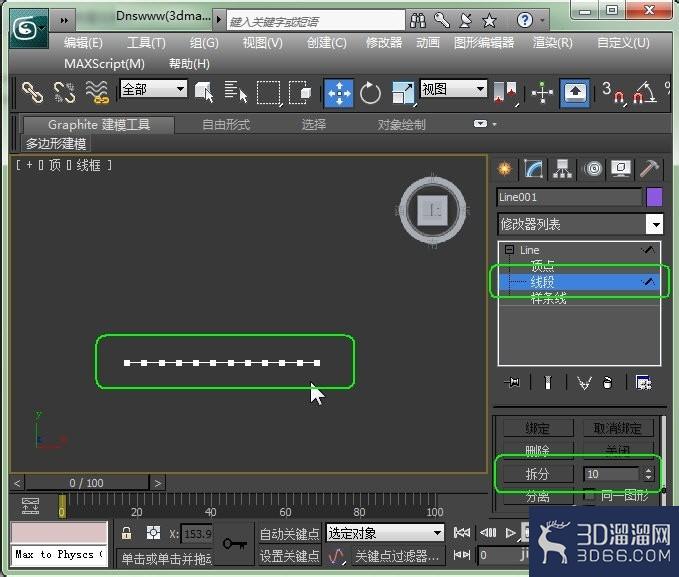The image size is (679, 577).
Task: Toggle selection lock padlock icon
Action: 126,533
